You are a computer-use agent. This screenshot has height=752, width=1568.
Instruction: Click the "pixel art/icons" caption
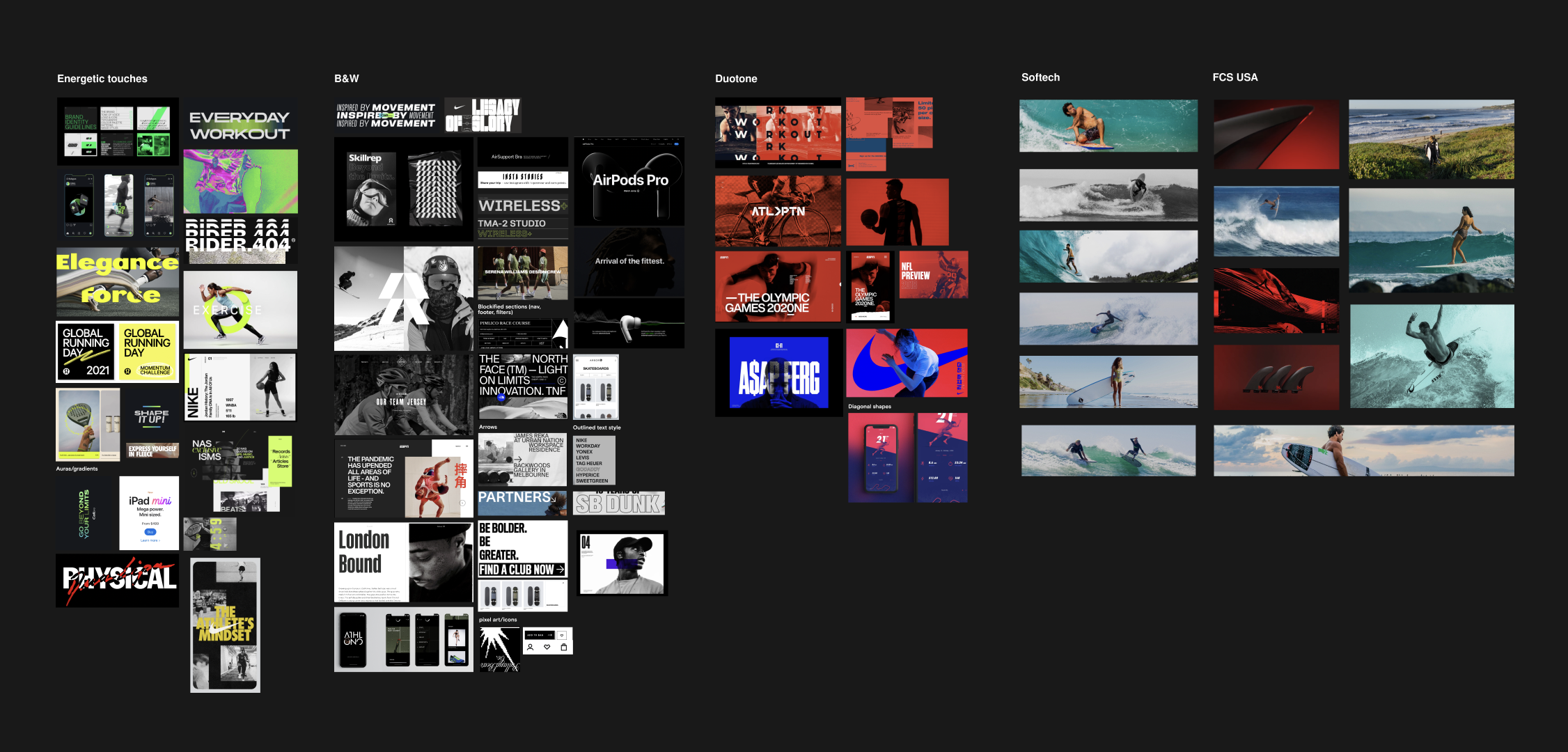click(498, 620)
